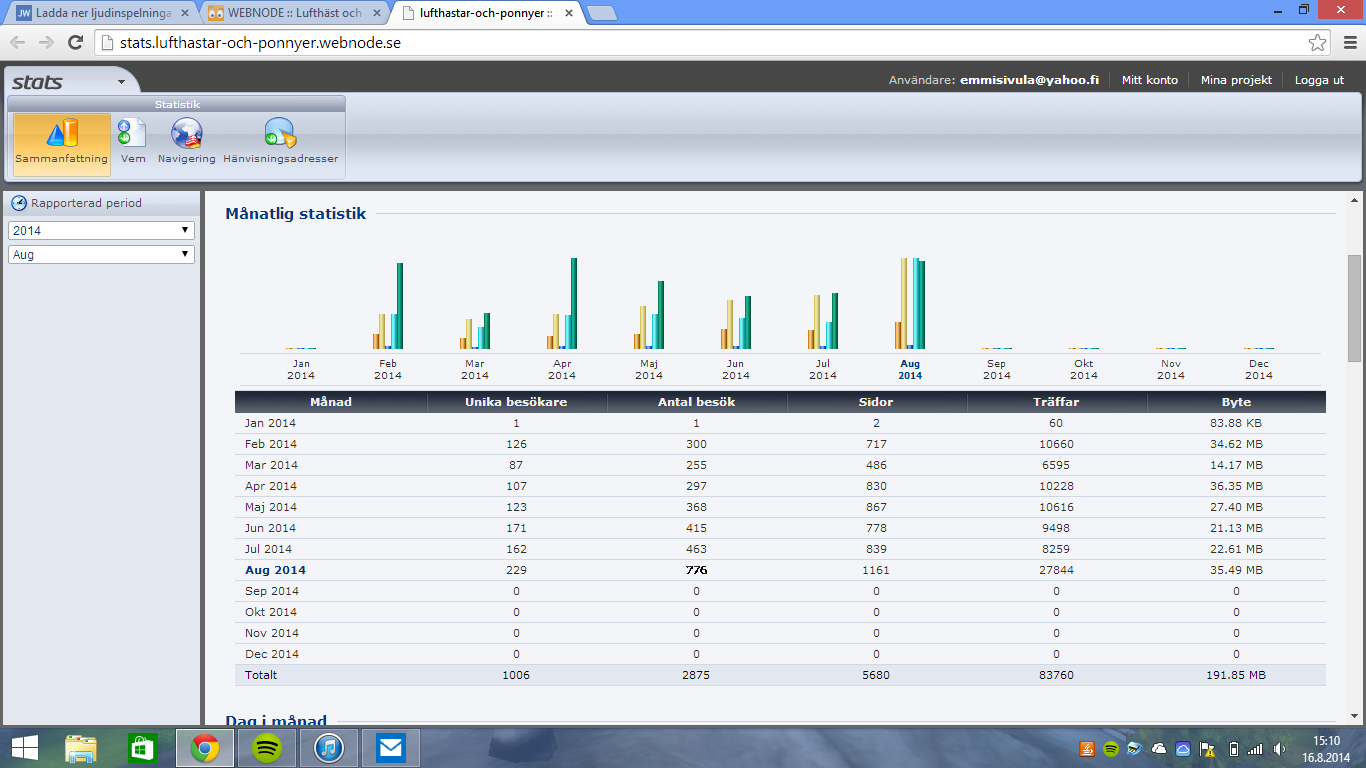Image resolution: width=1366 pixels, height=768 pixels.
Task: Open the Mina projekt link
Action: [x=1236, y=80]
